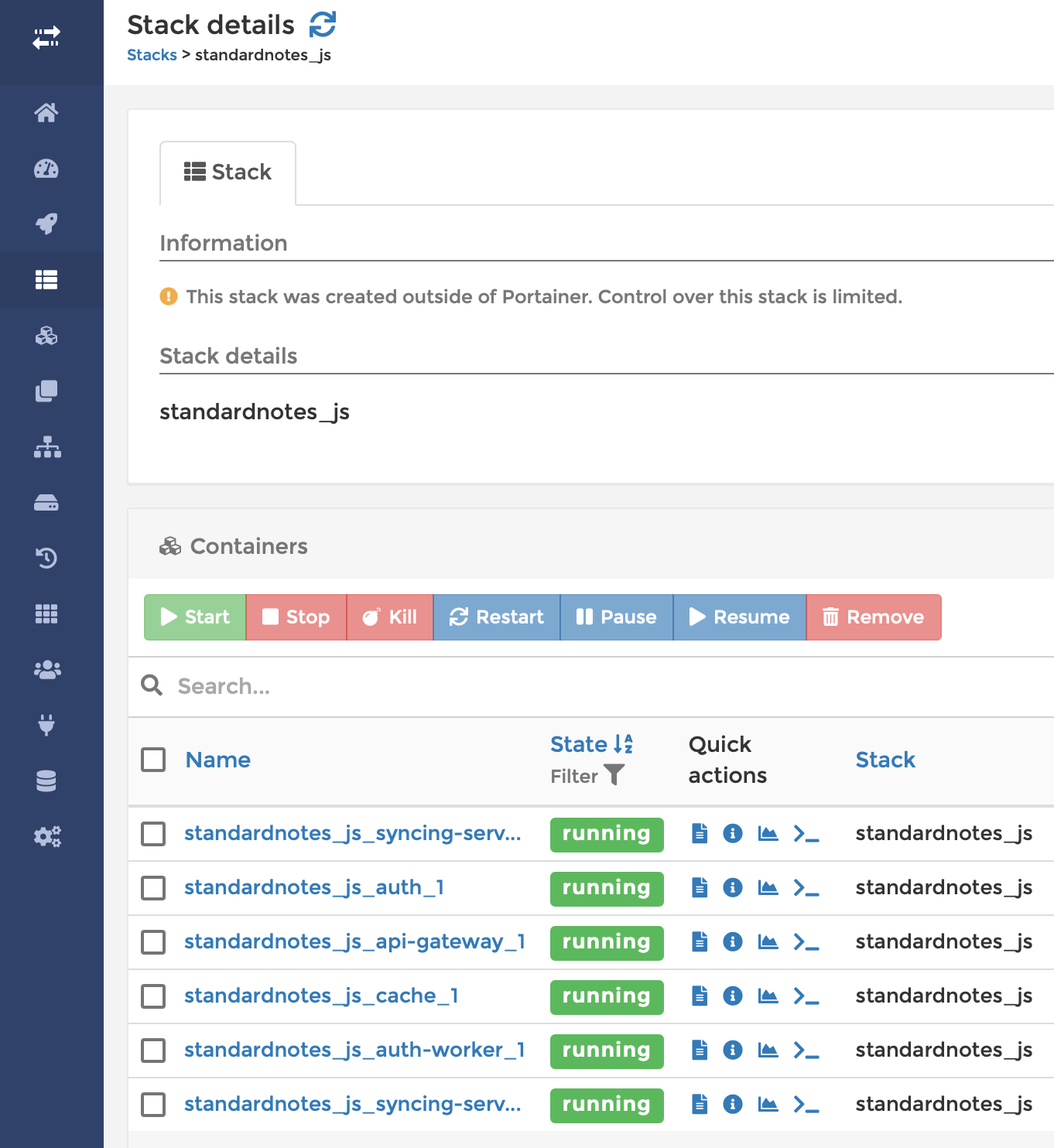Click the Stop containers button
Screen dimensions: 1054x1148
click(296, 617)
